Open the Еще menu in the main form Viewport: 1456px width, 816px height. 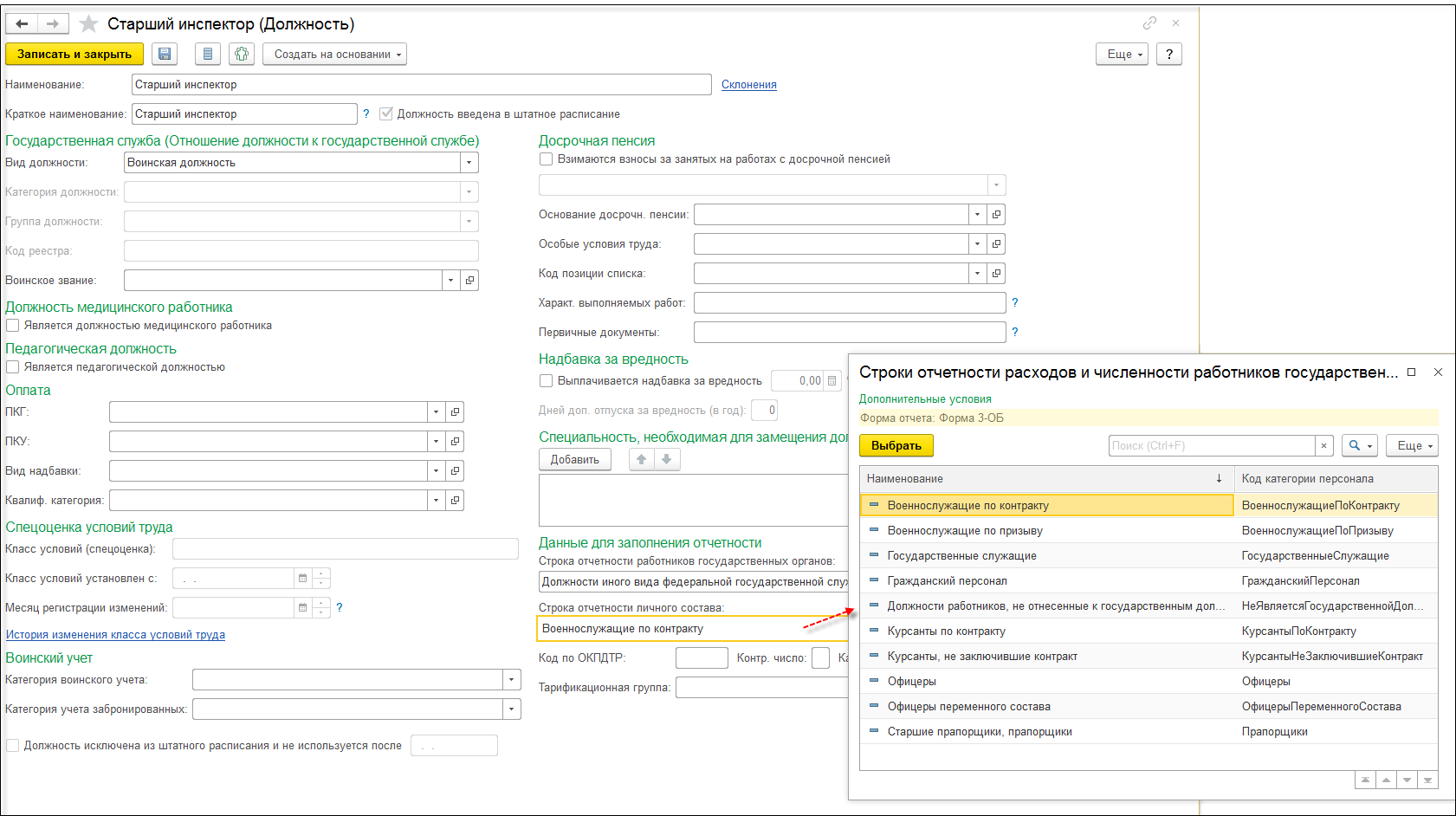1122,54
